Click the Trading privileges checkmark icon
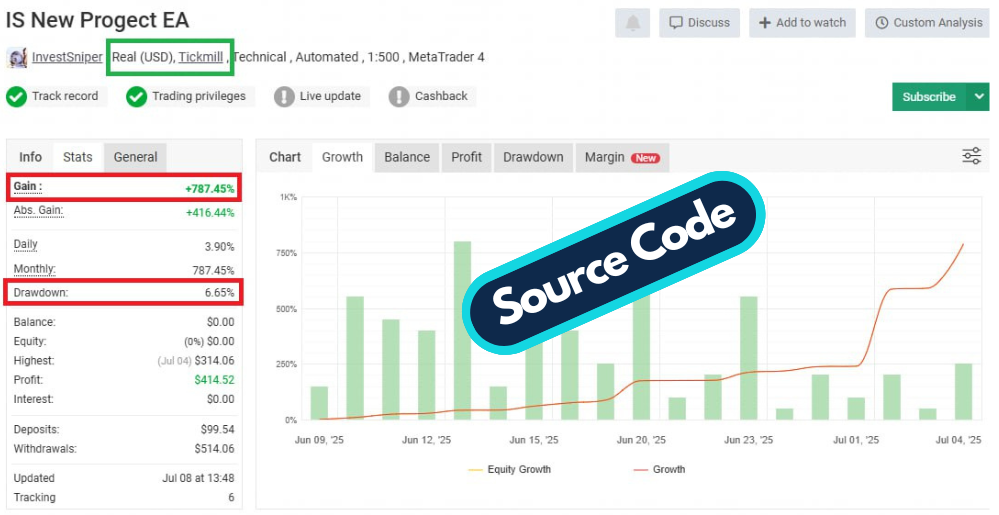Image resolution: width=999 pixels, height=515 pixels. pyautogui.click(x=137, y=97)
